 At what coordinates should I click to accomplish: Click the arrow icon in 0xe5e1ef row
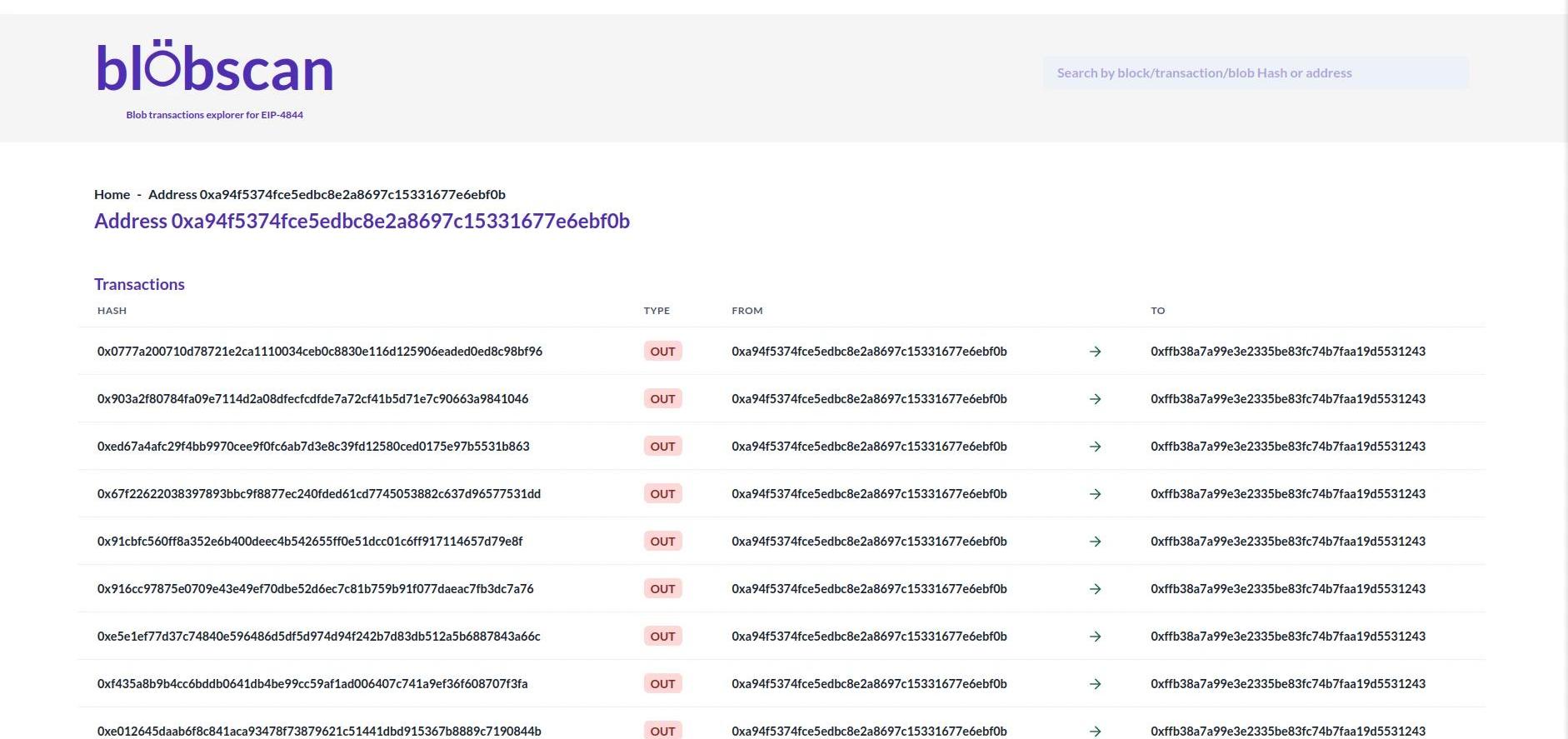[1096, 637]
